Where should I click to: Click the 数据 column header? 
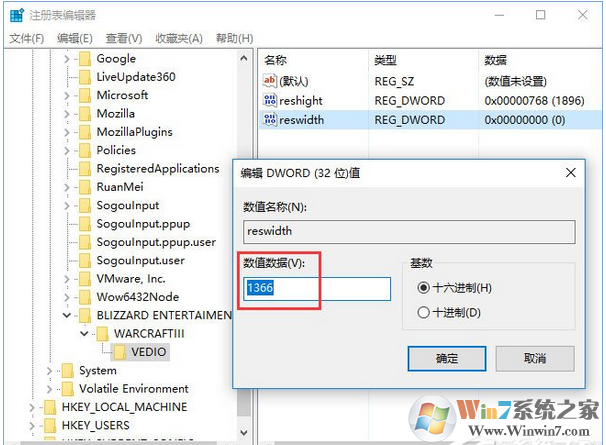pyautogui.click(x=540, y=60)
